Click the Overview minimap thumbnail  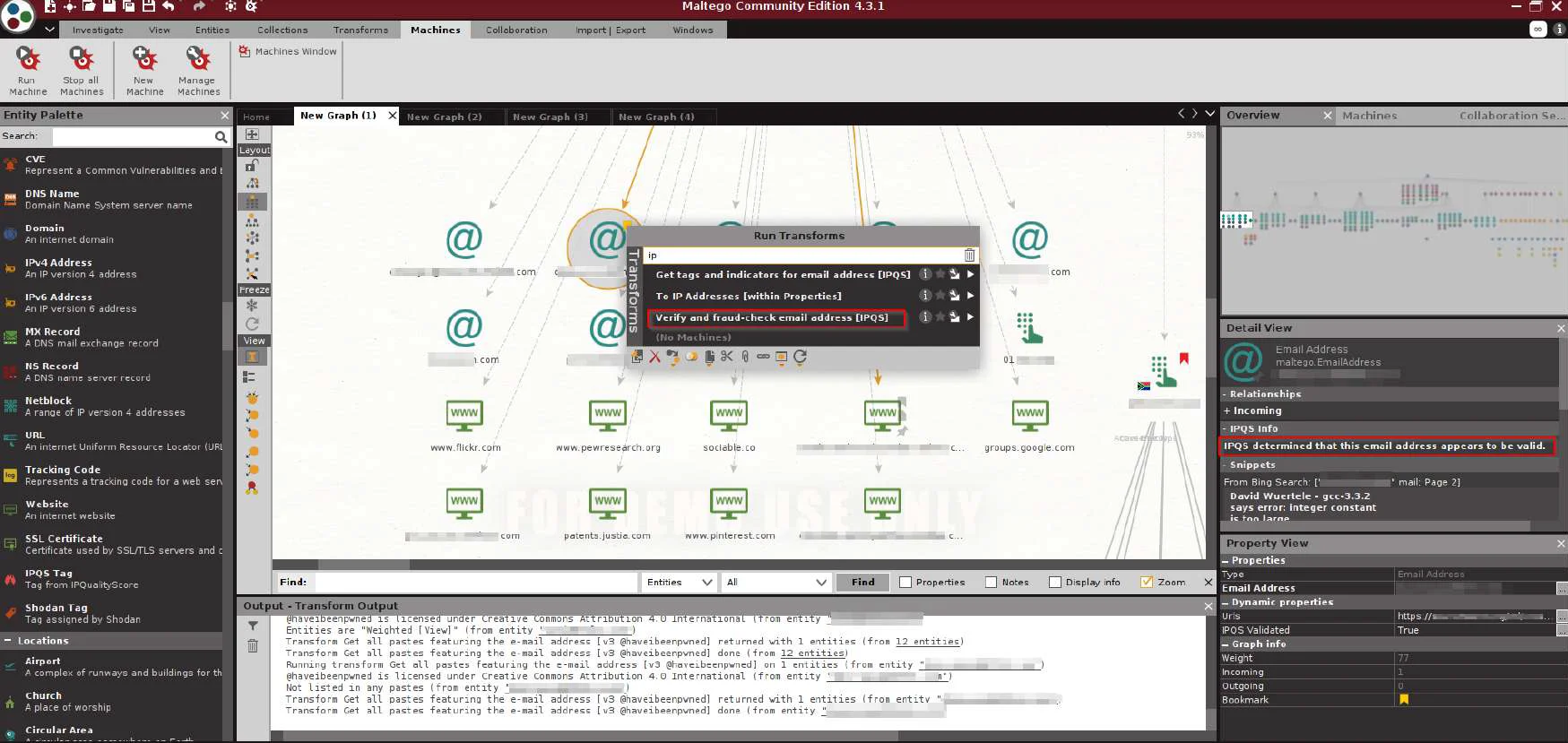[1392, 220]
